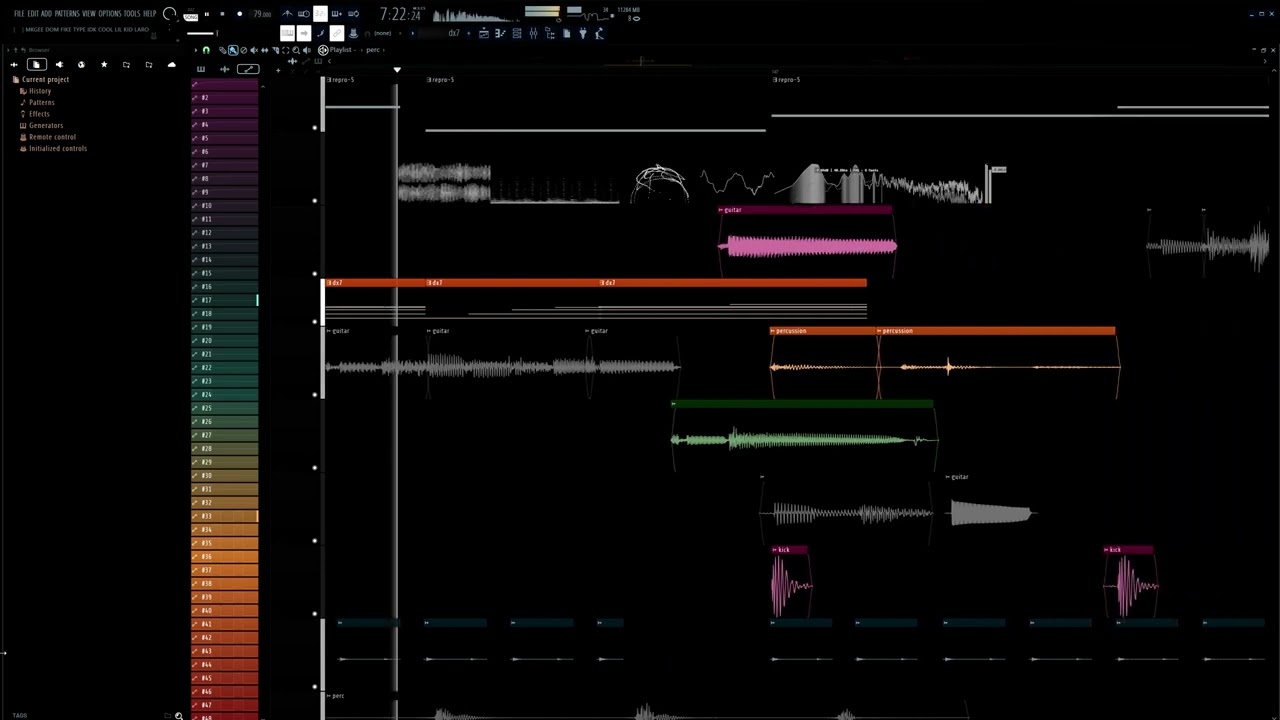Select the playlist Zoom tool
1280x720 pixels.
(296, 50)
